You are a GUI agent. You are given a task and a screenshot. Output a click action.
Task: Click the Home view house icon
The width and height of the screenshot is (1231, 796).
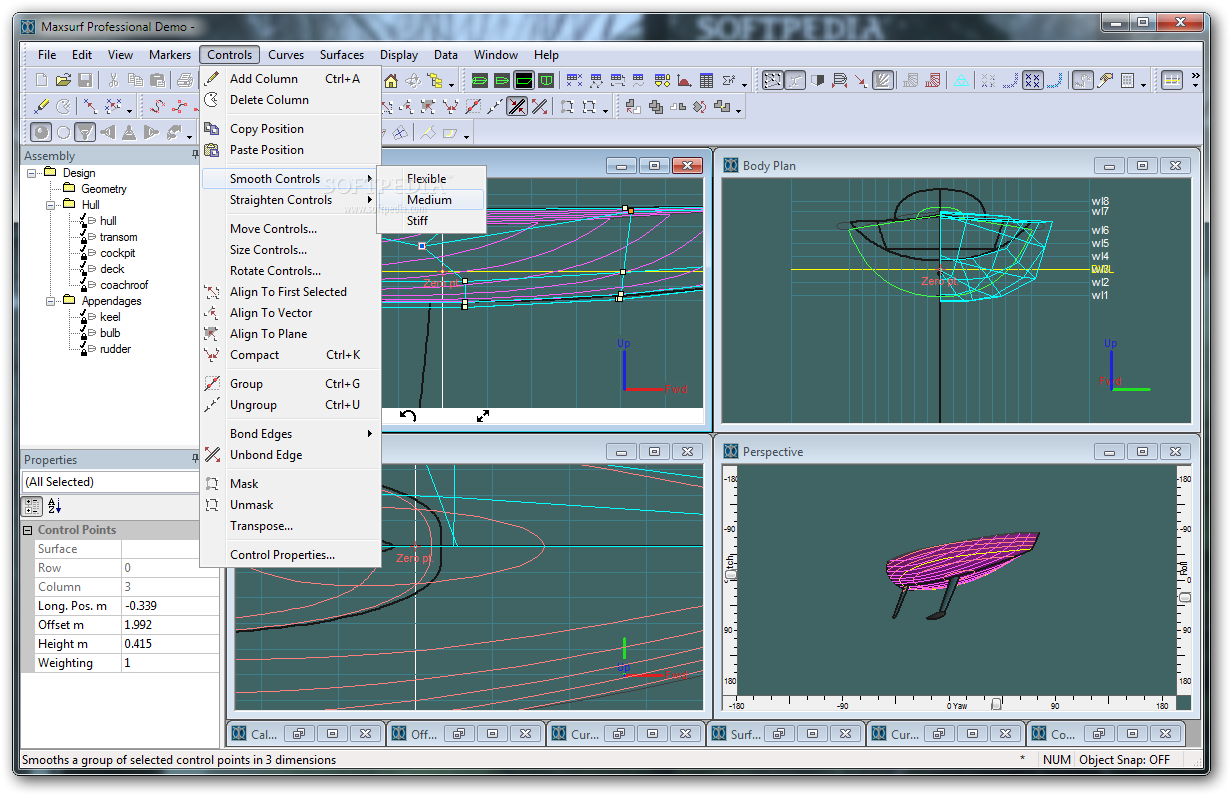(390, 81)
